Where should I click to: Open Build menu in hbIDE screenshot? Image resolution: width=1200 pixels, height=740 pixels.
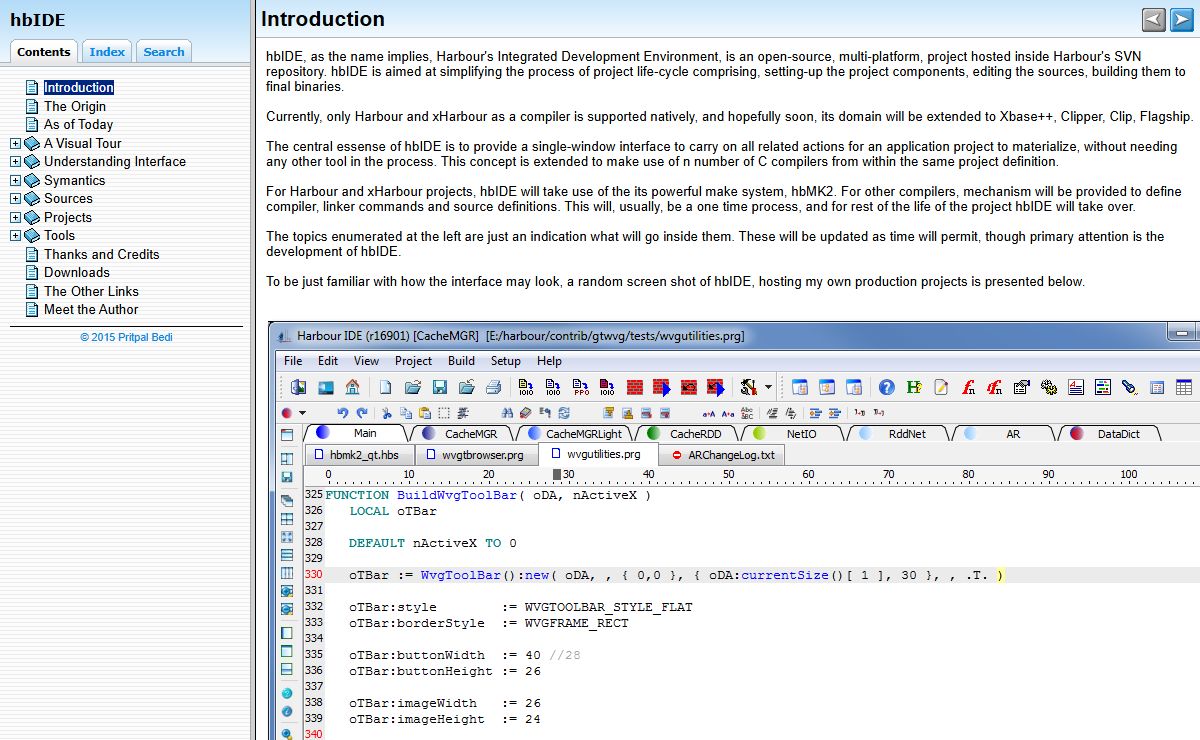pos(461,361)
